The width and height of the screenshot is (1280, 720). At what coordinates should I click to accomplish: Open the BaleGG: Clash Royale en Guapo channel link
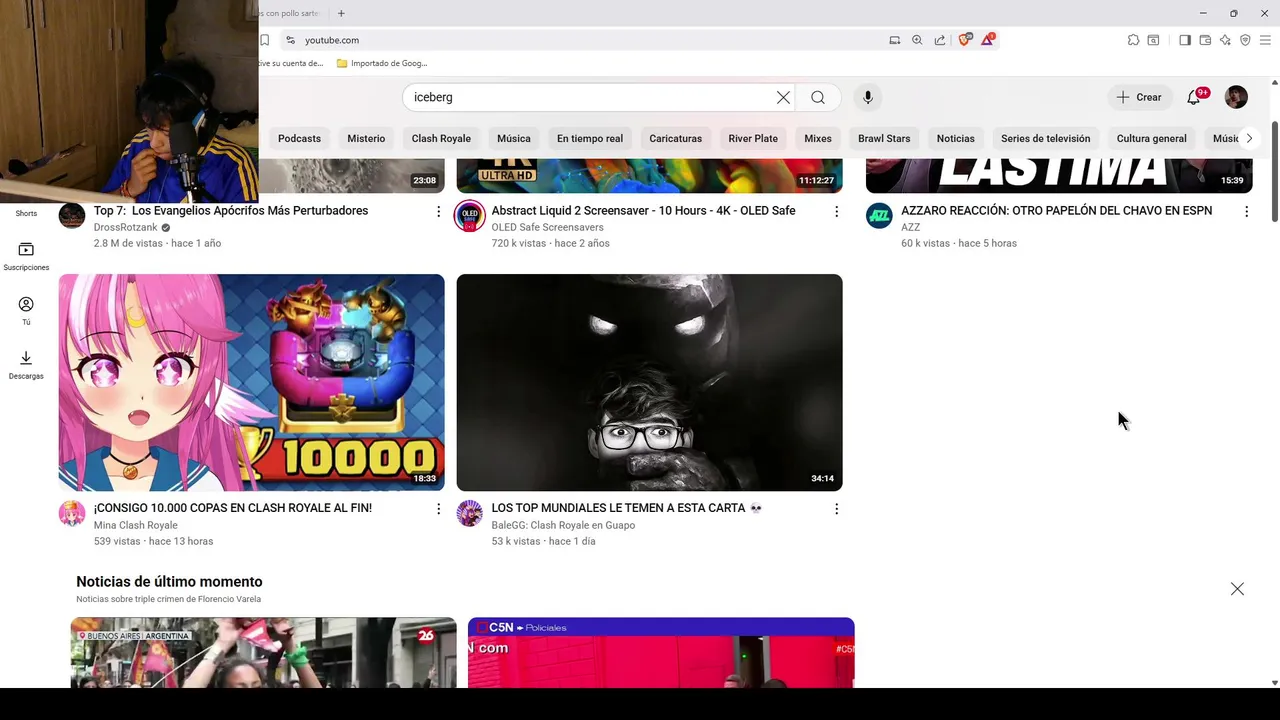coord(563,525)
